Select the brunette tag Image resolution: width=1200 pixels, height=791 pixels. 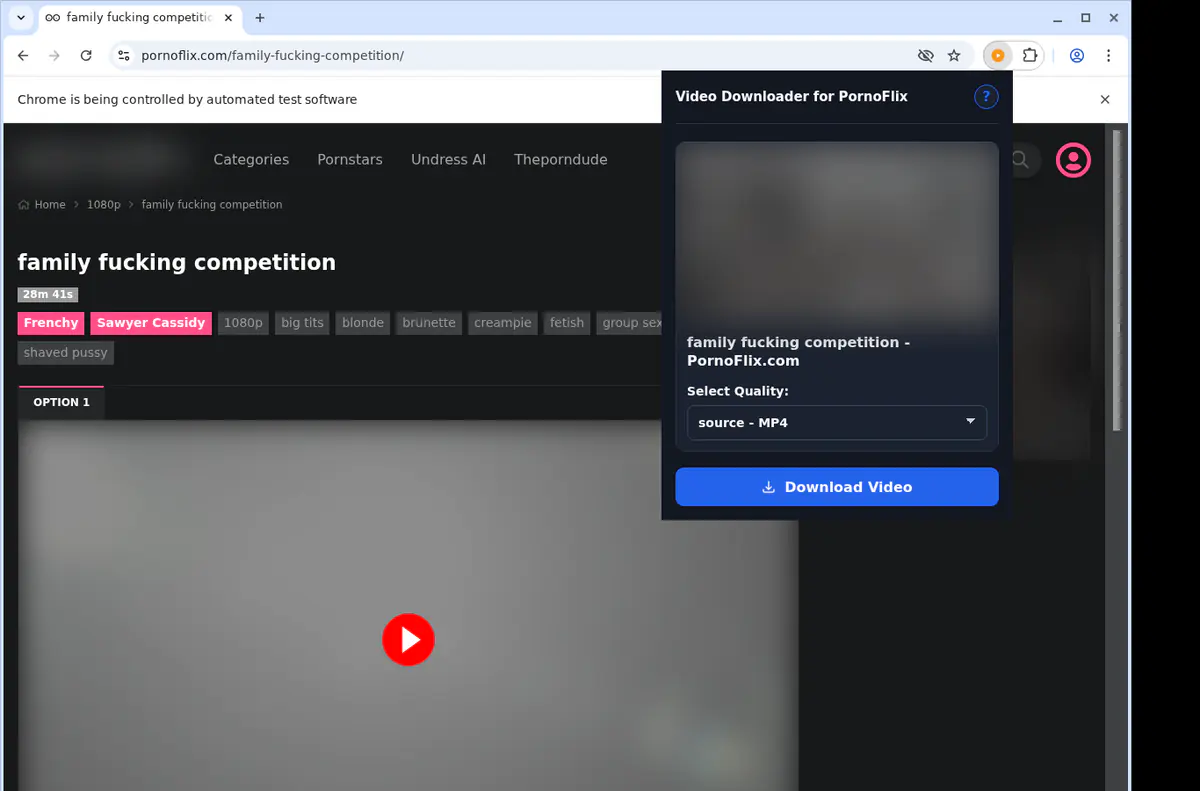pyautogui.click(x=429, y=323)
